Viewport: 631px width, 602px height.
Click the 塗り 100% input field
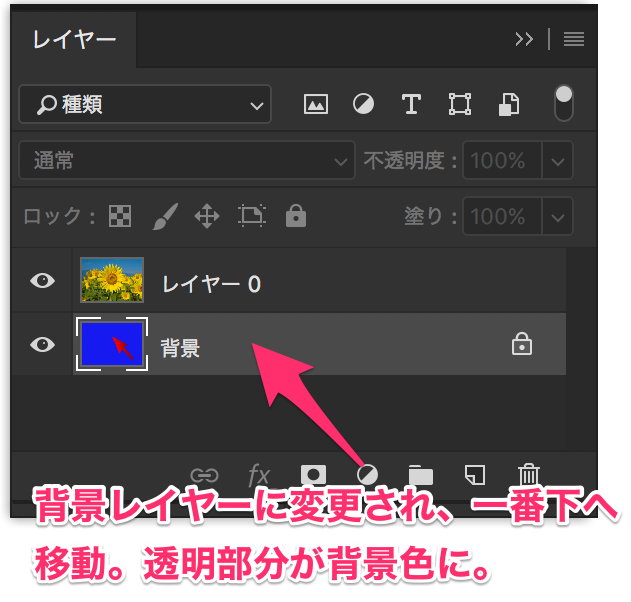coord(502,216)
